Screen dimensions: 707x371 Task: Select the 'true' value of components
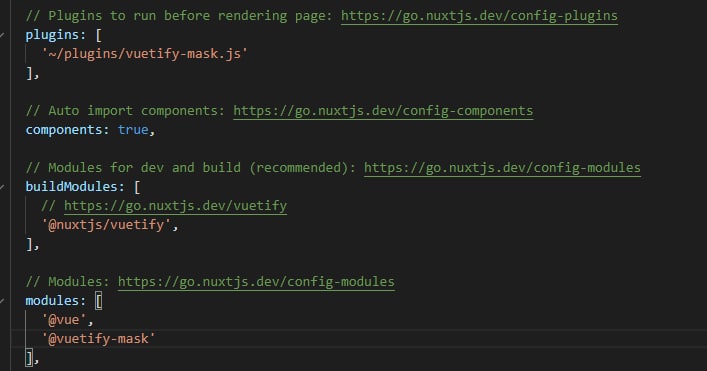click(133, 130)
